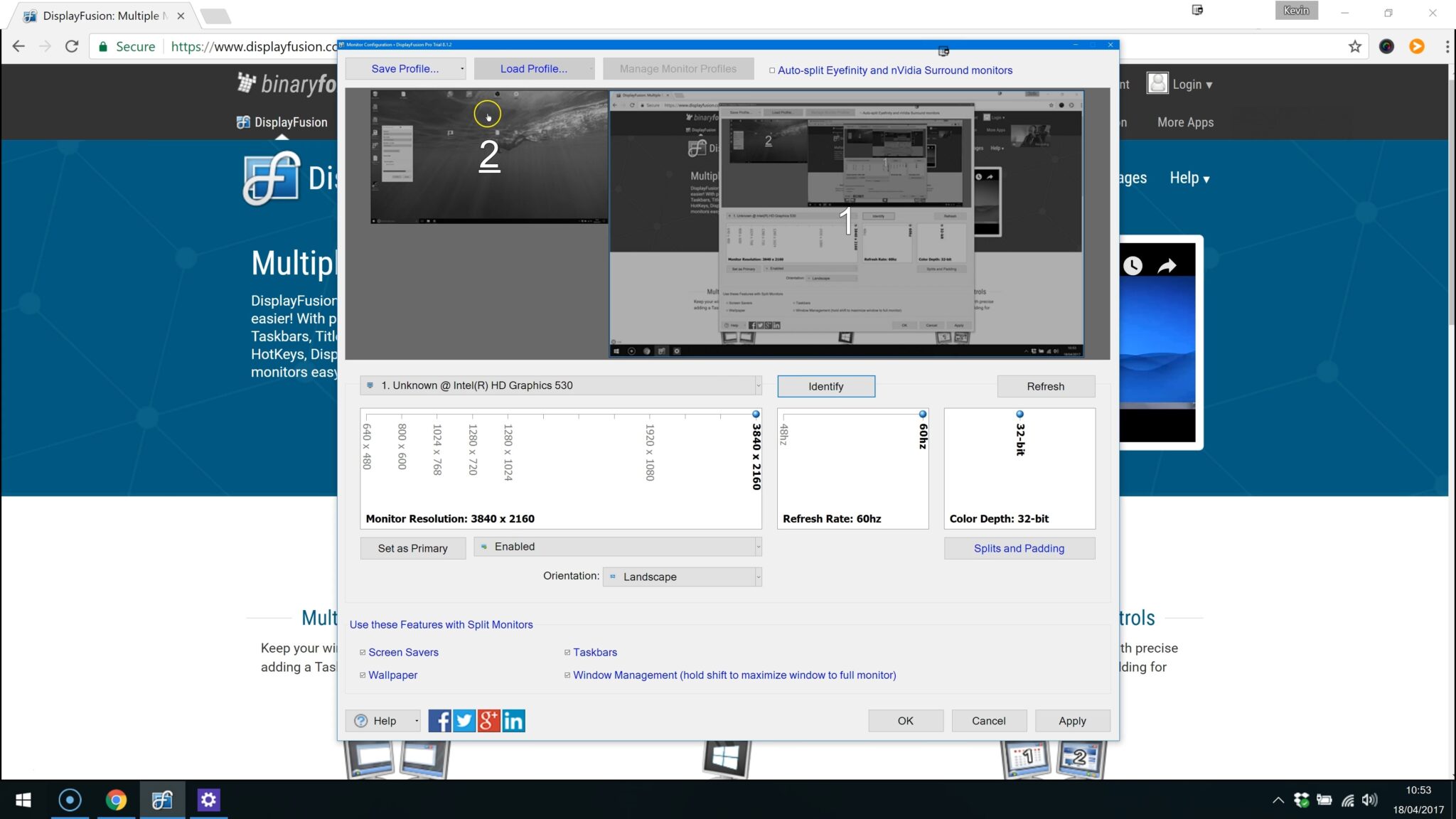Image resolution: width=1456 pixels, height=819 pixels.
Task: Click the volume icon in system tray
Action: 1369,799
